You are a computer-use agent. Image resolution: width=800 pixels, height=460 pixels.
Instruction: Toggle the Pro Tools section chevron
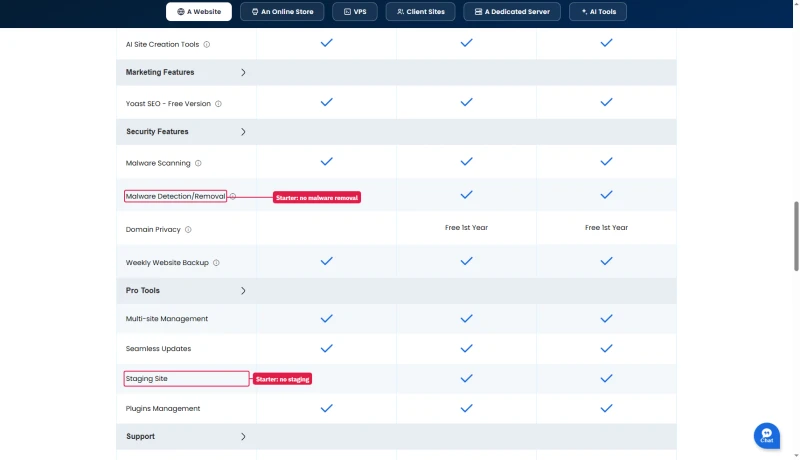243,291
